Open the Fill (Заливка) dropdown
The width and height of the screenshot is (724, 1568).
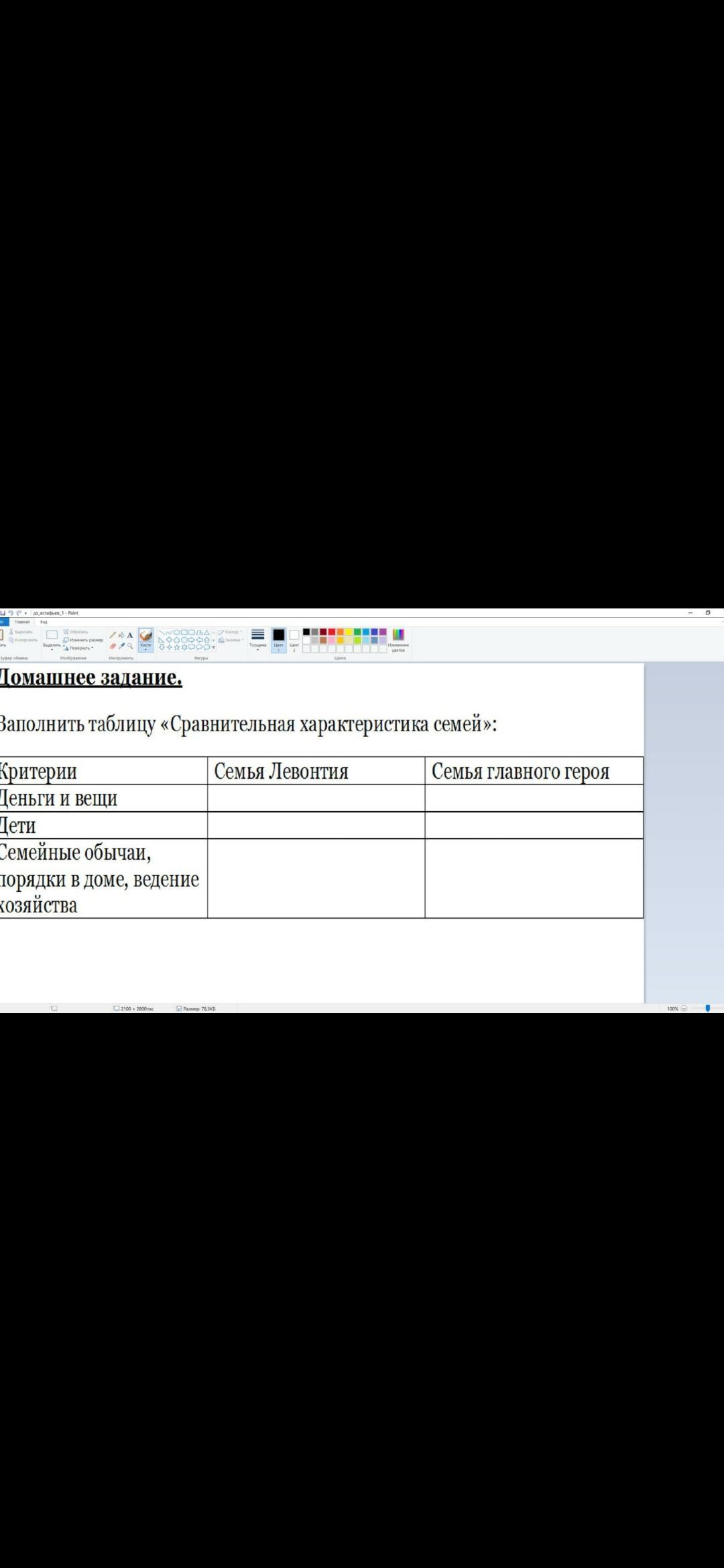[231, 640]
